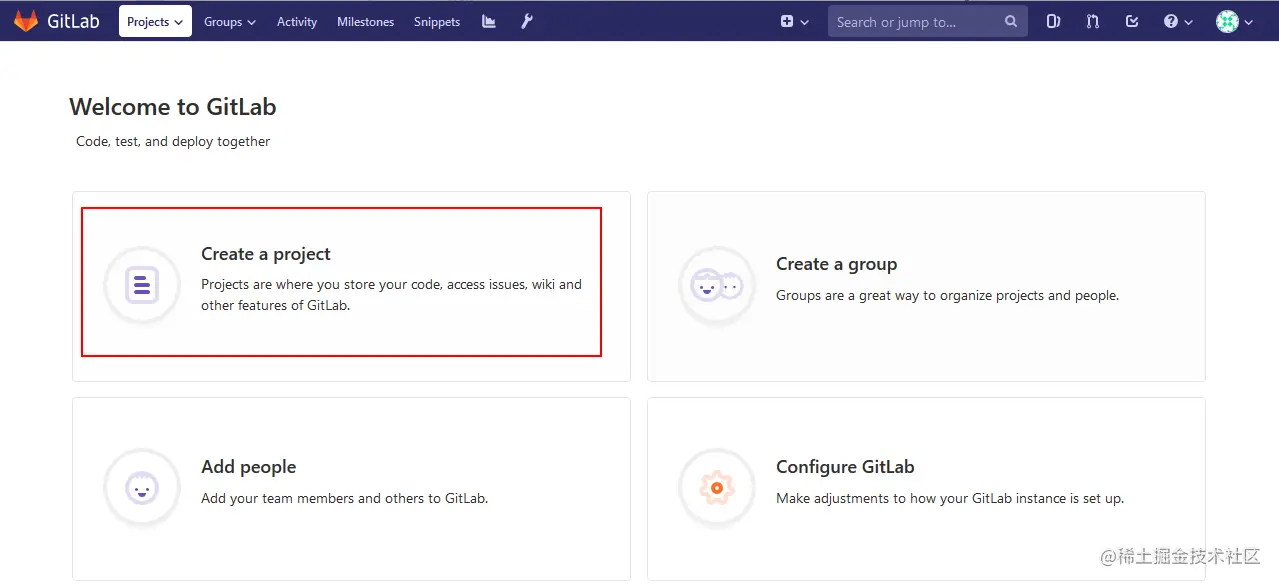Open Milestones from the top bar
This screenshot has height=585, width=1279.
click(365, 21)
